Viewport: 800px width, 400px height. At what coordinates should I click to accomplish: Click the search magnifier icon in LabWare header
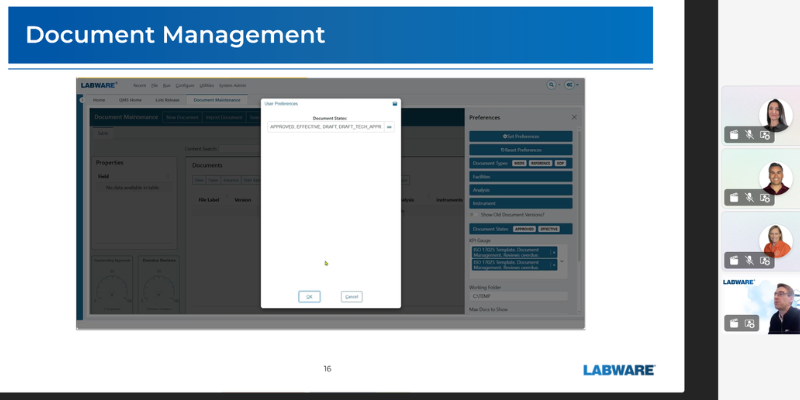(551, 85)
